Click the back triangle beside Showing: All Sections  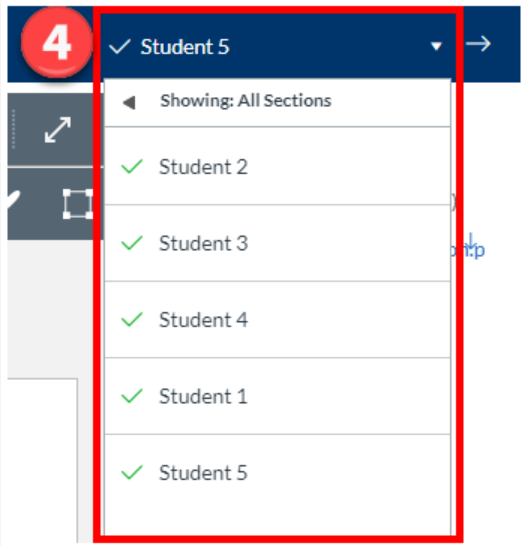point(129,102)
